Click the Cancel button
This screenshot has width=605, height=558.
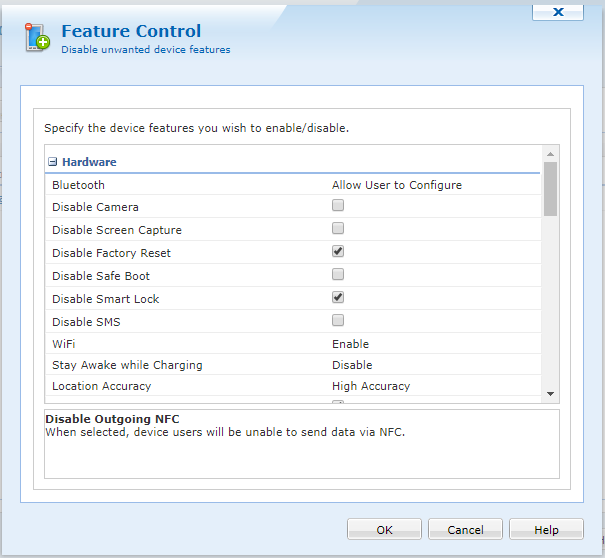[465, 530]
